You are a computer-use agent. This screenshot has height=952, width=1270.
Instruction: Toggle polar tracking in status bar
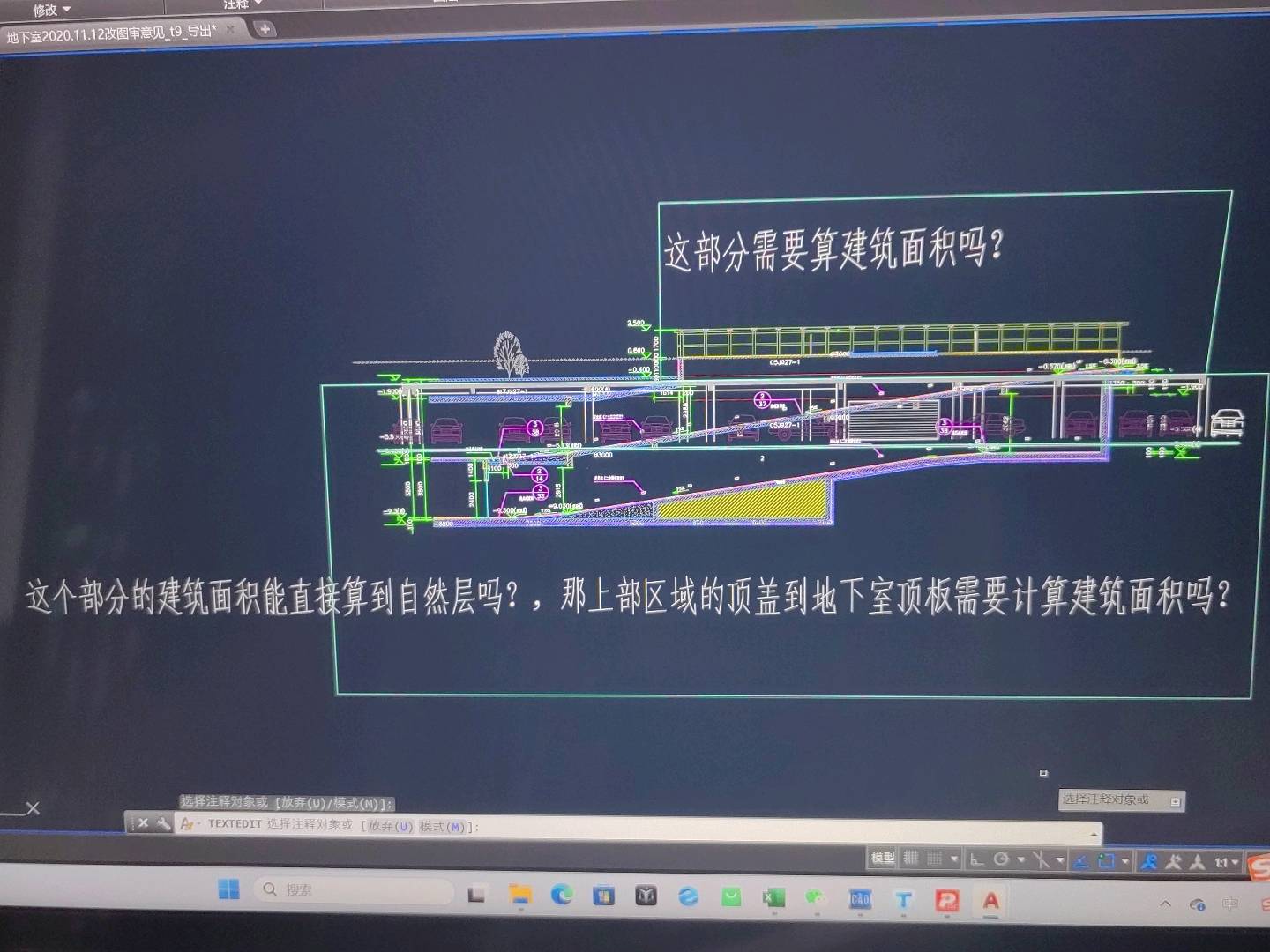pos(1001,859)
